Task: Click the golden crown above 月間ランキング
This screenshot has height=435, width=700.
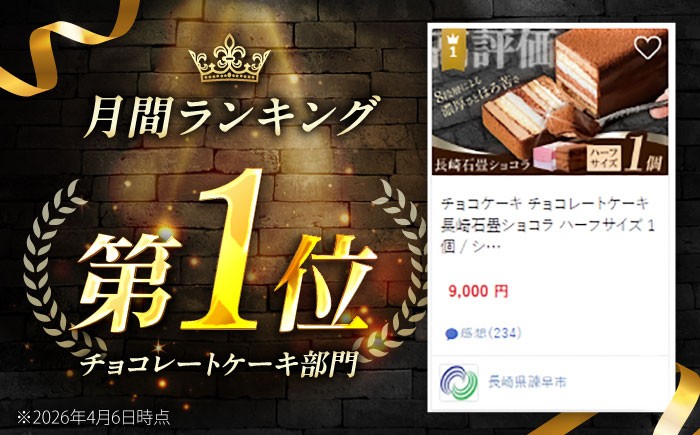Action: tap(229, 58)
